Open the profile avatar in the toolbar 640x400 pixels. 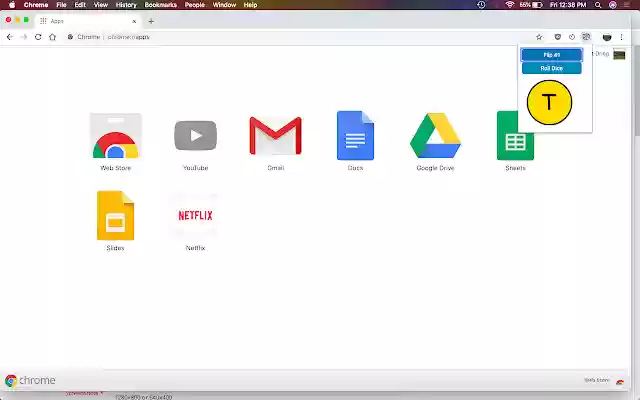pyautogui.click(x=607, y=37)
